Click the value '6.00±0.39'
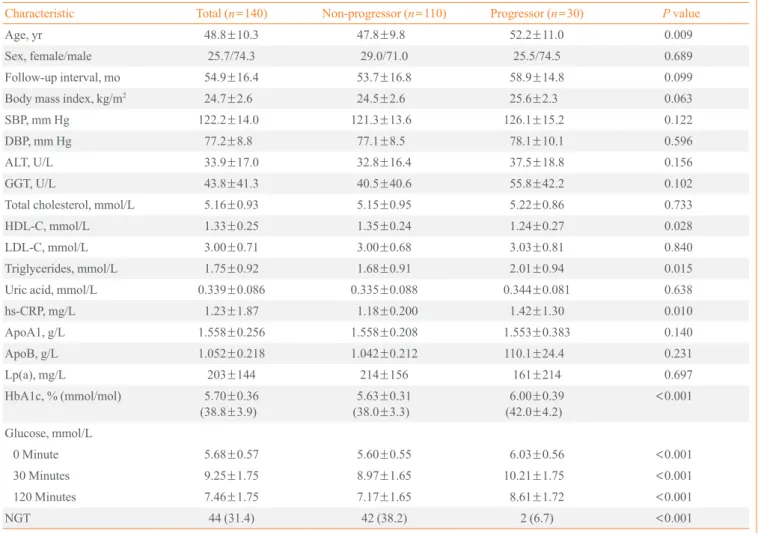This screenshot has height=533, width=761. click(537, 396)
